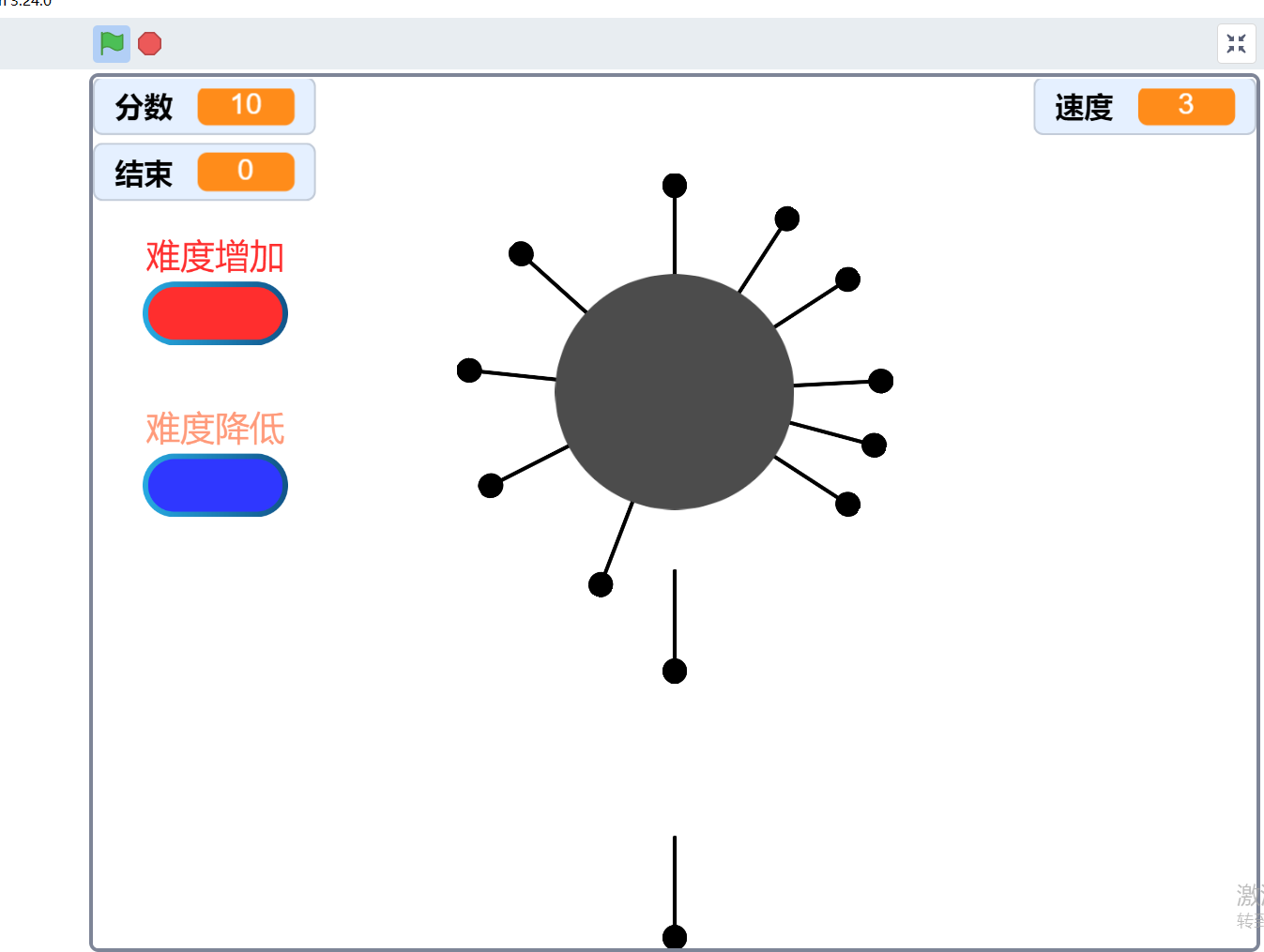Click the large gray rotating circle
Screen dimensions: 1264x952
tap(675, 392)
